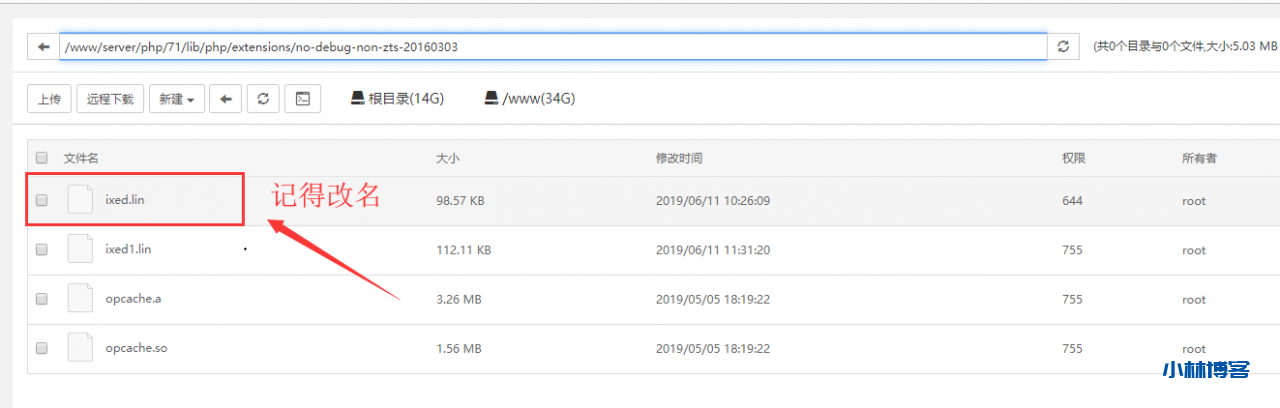Check the ixed1.lin row checkbox

pos(42,250)
